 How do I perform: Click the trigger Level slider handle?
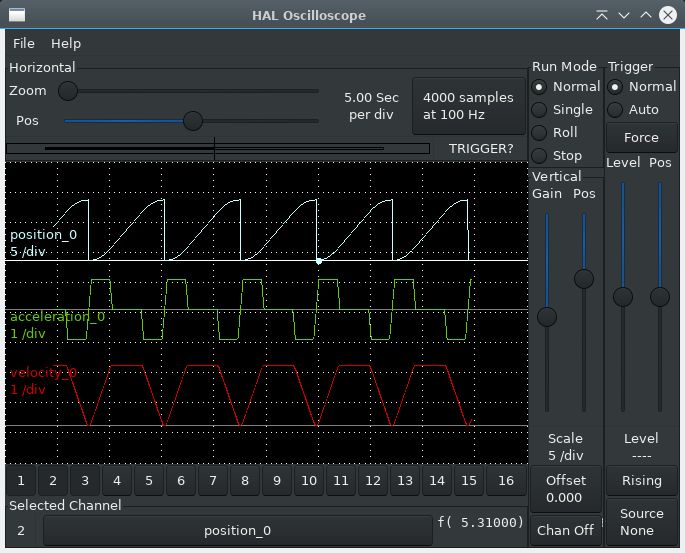tap(623, 297)
